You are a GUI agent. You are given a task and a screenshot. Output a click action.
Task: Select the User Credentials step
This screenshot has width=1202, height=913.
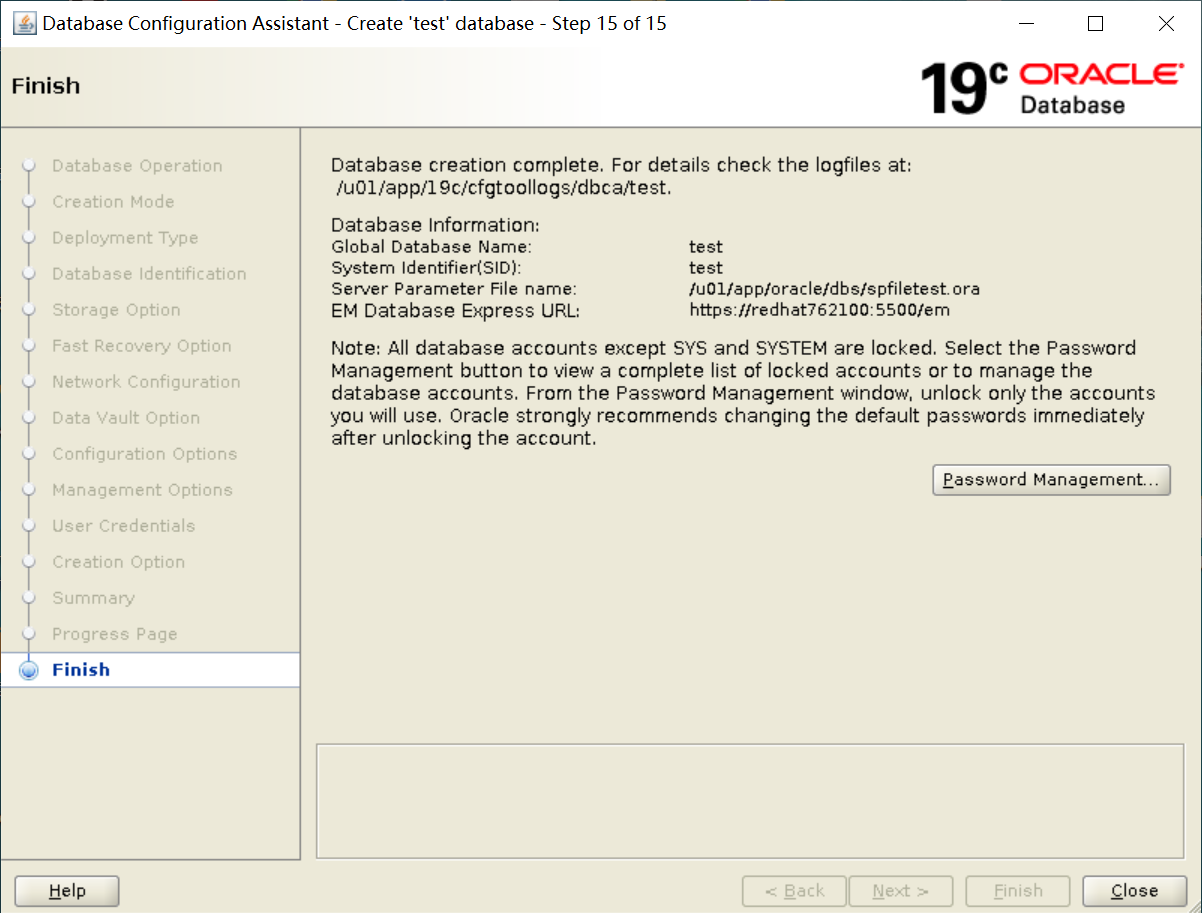tap(123, 526)
